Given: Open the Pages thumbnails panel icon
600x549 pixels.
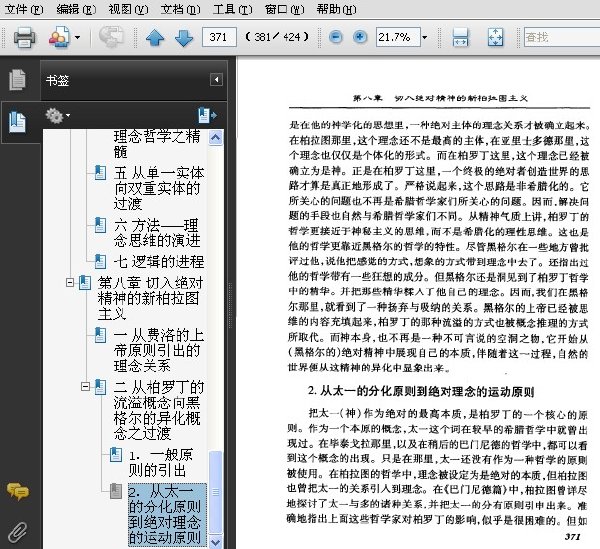Looking at the screenshot, I should pyautogui.click(x=17, y=80).
